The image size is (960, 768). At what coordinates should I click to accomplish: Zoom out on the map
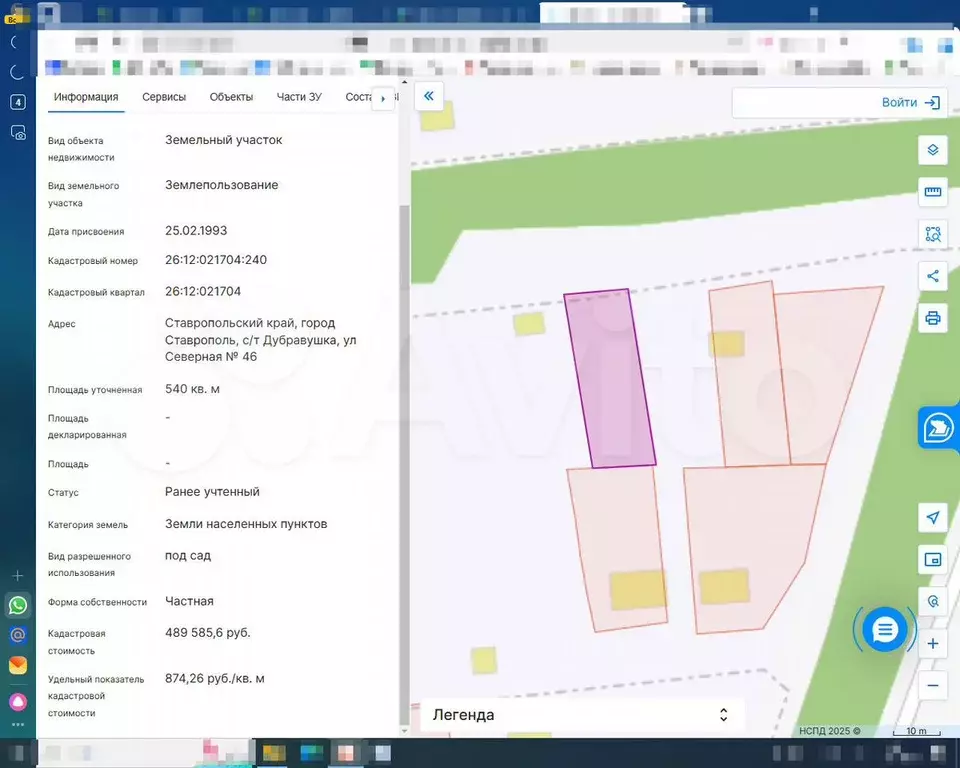pos(932,685)
